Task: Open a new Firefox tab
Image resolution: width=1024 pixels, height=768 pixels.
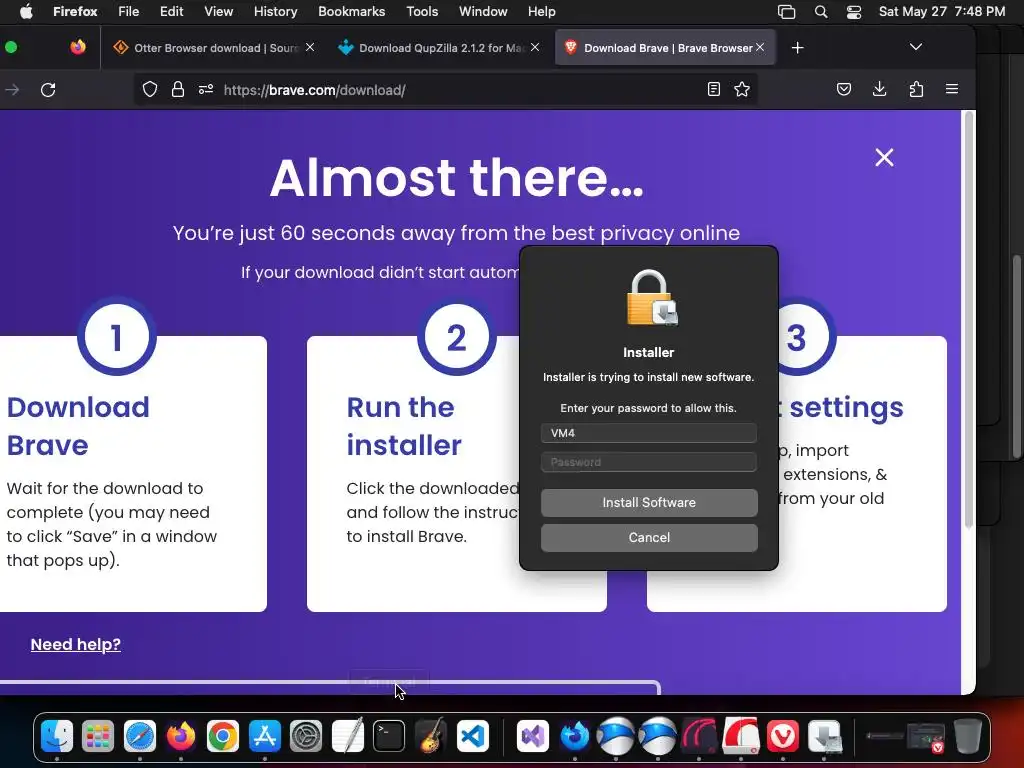Action: pos(797,48)
